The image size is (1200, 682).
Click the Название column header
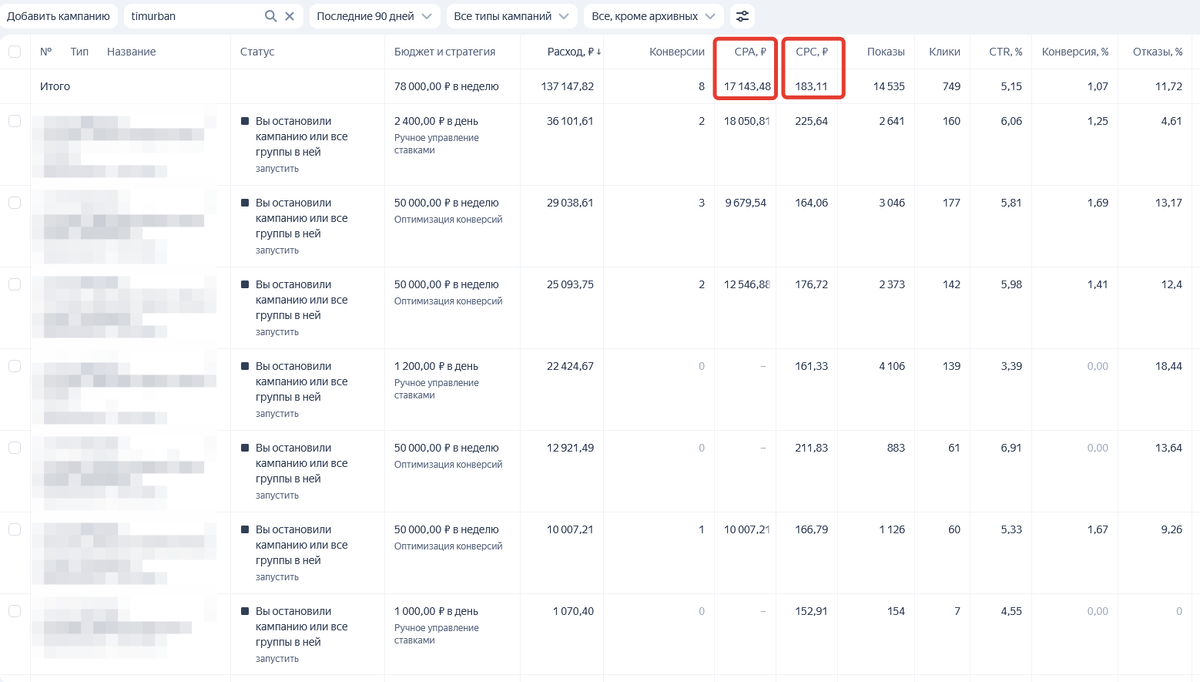(x=131, y=52)
